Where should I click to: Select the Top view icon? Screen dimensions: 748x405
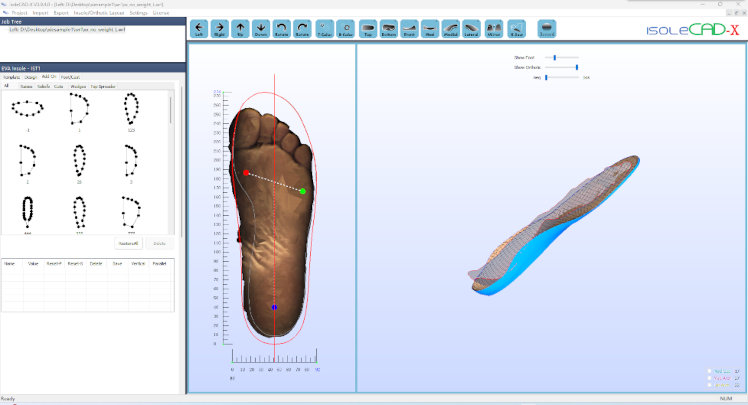[x=365, y=29]
